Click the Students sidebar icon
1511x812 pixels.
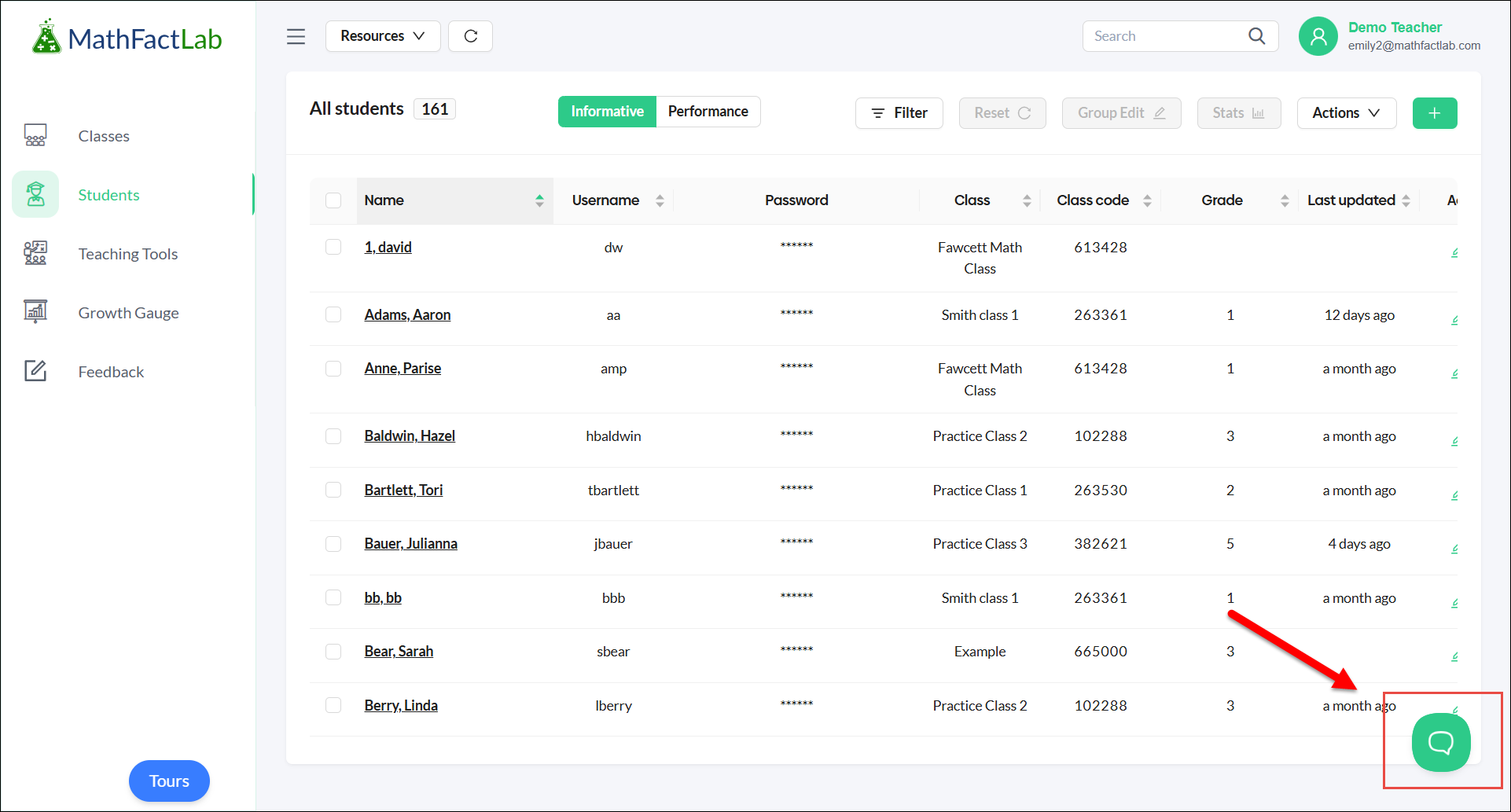click(35, 194)
